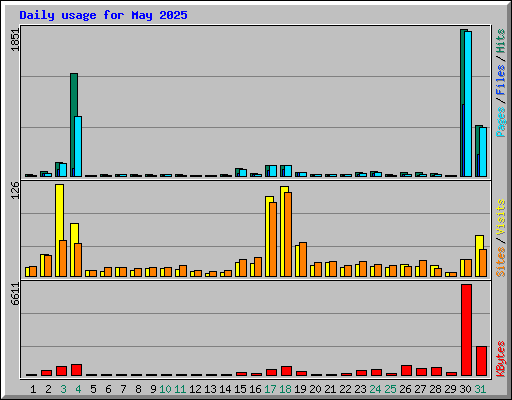512x400 pixels.
Task: Click the orange Sites bar for day 19
Action: [303, 259]
